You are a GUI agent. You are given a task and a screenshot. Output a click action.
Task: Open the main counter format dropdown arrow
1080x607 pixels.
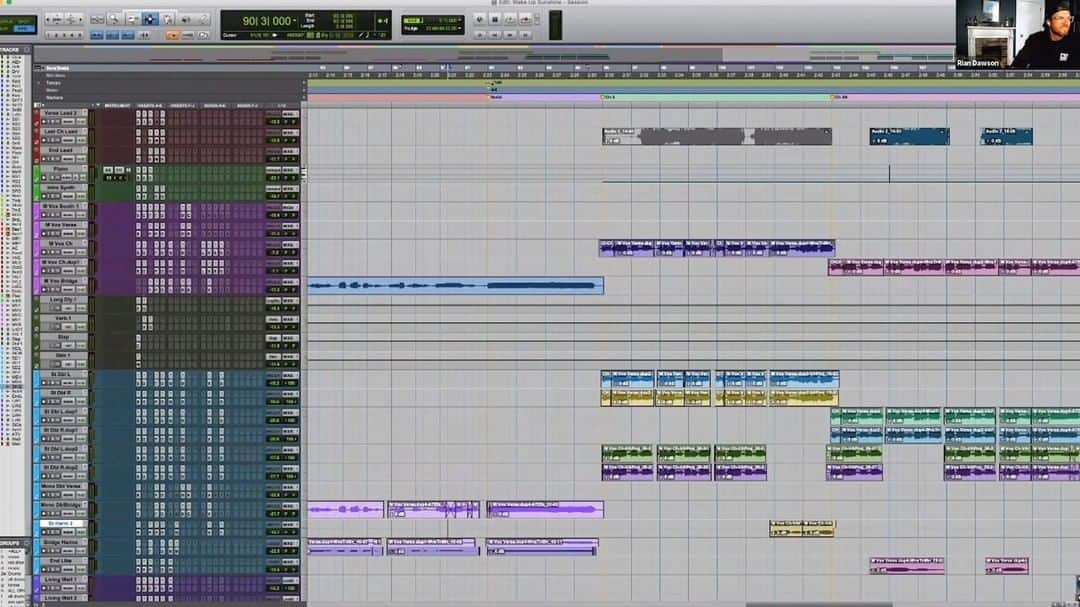click(x=294, y=21)
